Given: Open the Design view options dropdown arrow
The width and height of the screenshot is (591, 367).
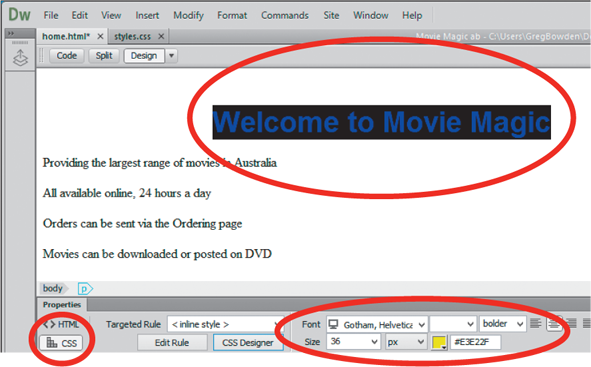Looking at the screenshot, I should pyautogui.click(x=171, y=56).
